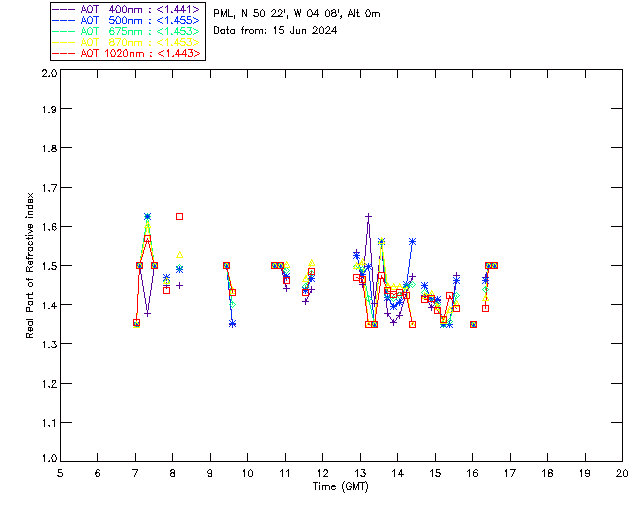Select legend text 'AOT 400nm : <1.441>'
Viewport: 640px width, 512px height.
[x=140, y=9]
